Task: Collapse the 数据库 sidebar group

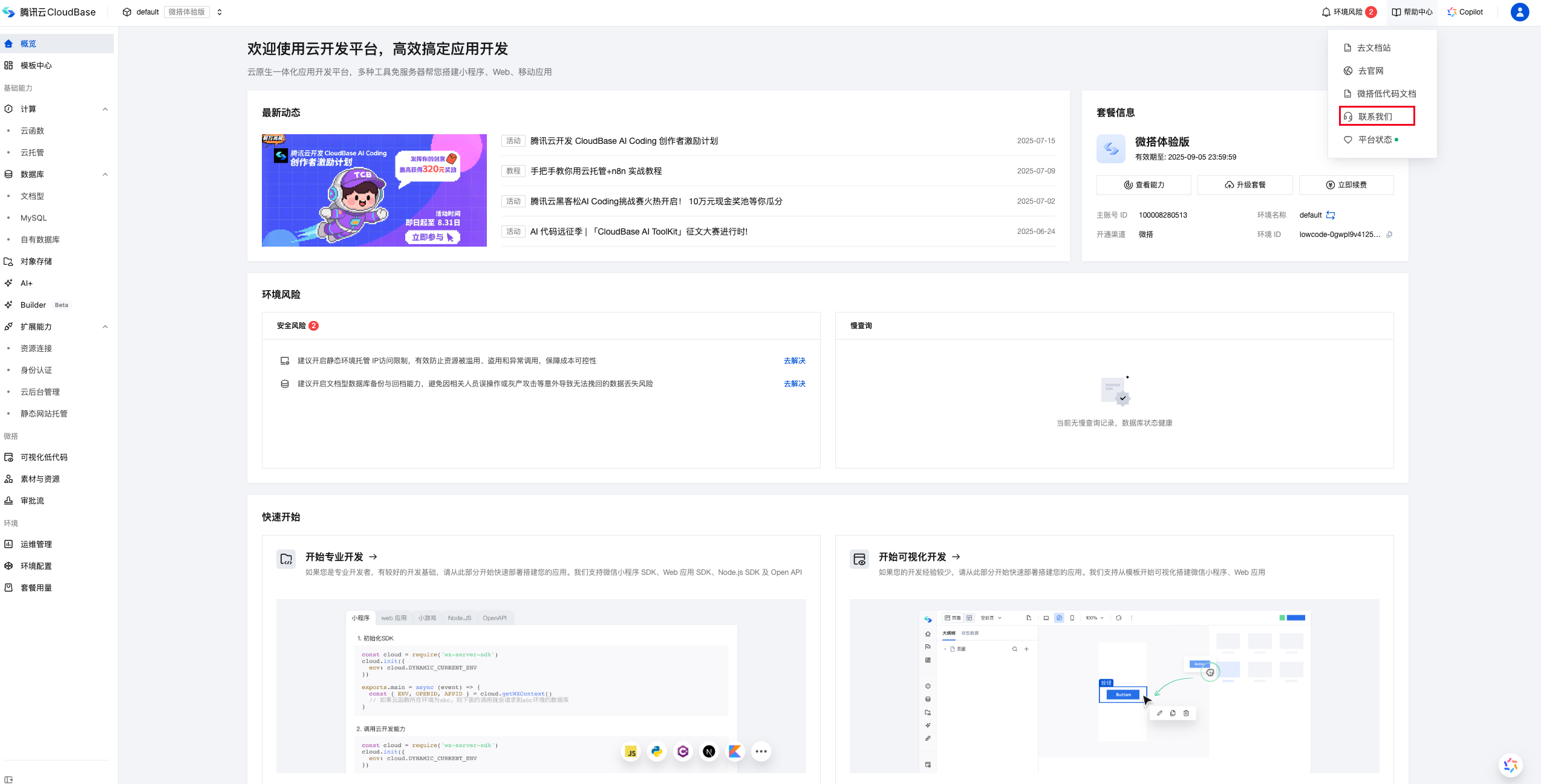Action: point(105,175)
